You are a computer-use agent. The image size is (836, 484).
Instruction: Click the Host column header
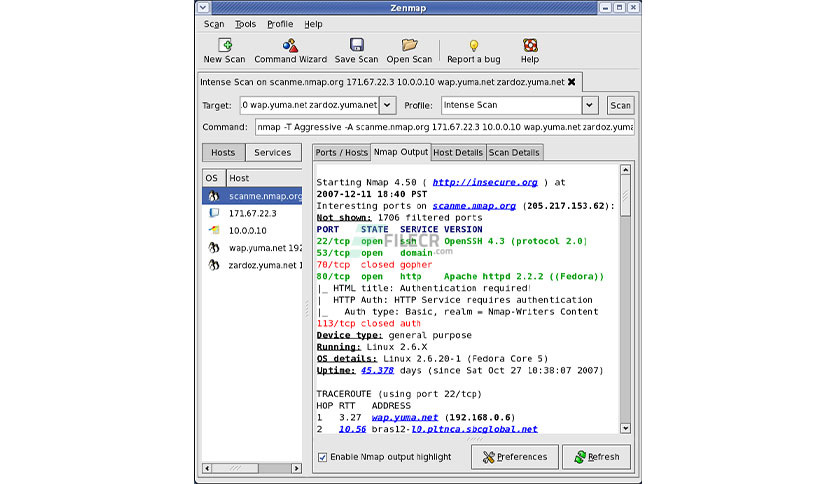pyautogui.click(x=264, y=178)
